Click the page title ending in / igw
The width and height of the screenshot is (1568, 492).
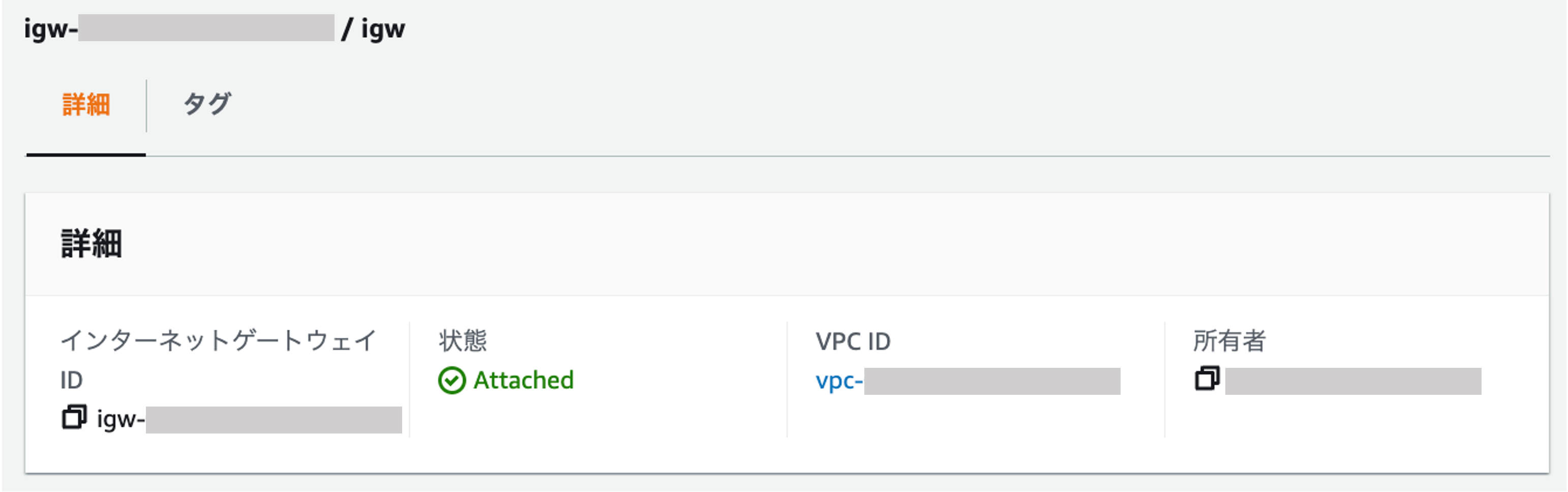213,27
